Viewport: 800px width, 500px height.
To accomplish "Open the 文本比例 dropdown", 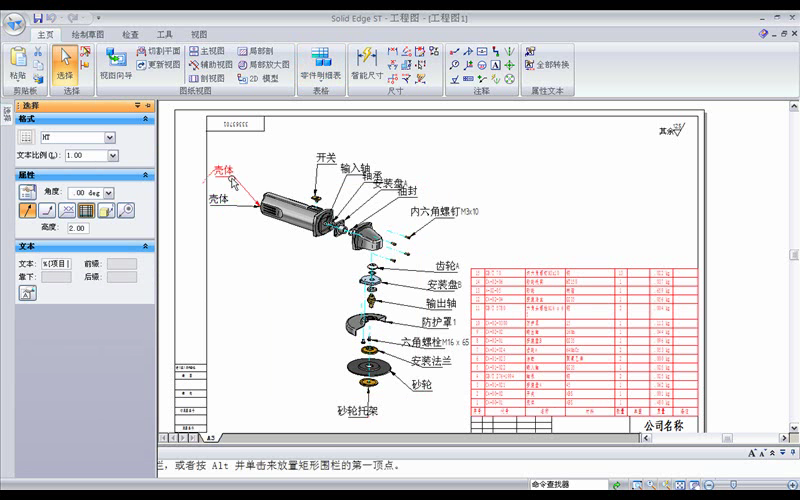I will coord(113,155).
